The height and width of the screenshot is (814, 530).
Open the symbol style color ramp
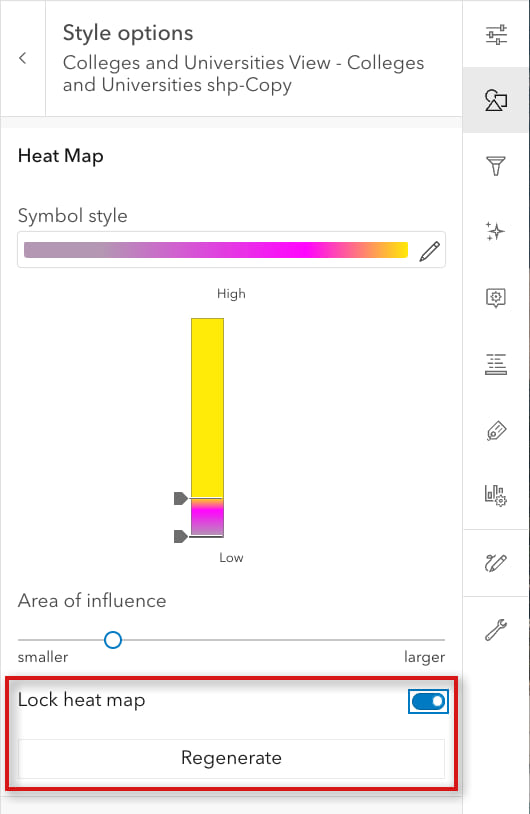click(x=216, y=250)
